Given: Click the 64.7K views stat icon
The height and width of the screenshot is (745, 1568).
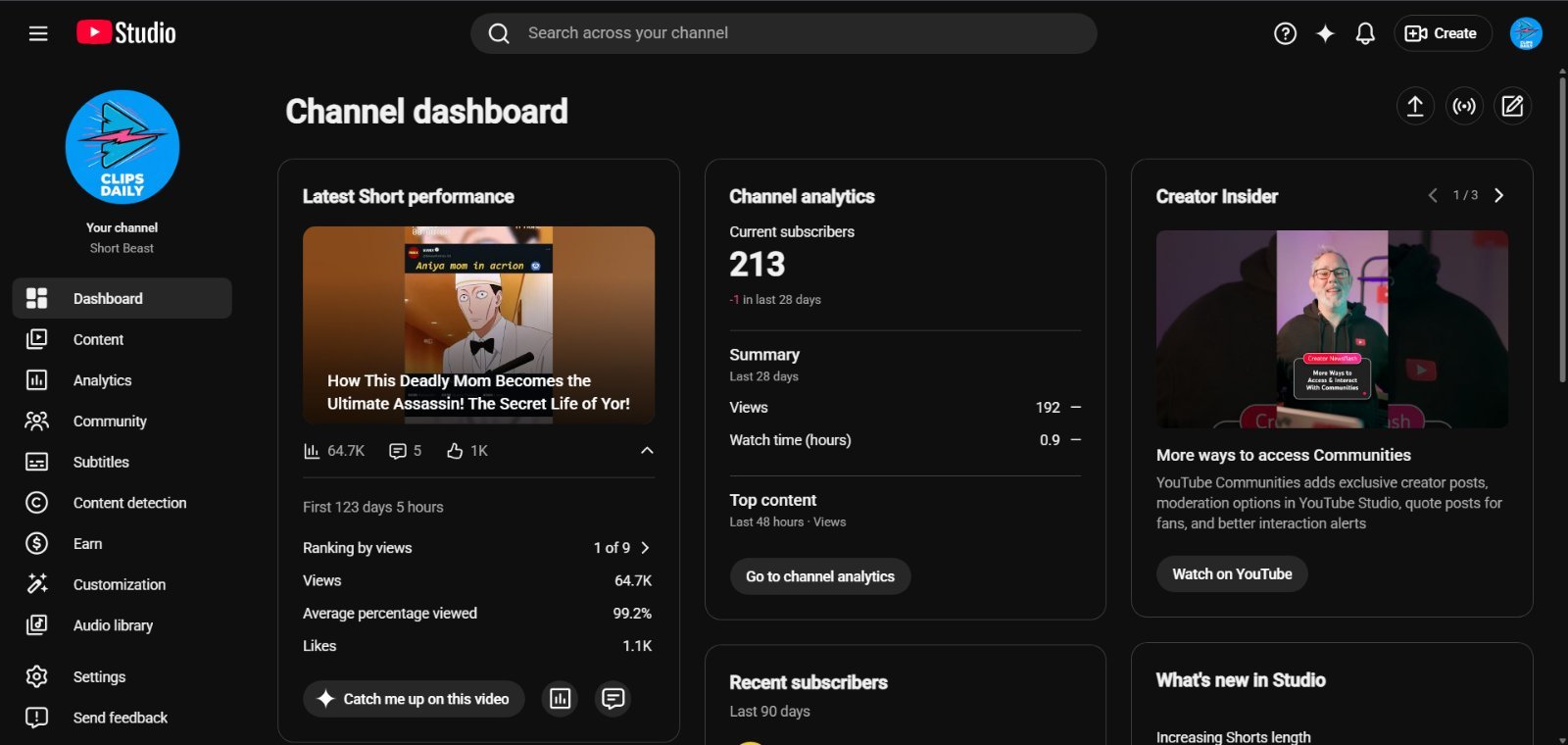Looking at the screenshot, I should pyautogui.click(x=312, y=451).
